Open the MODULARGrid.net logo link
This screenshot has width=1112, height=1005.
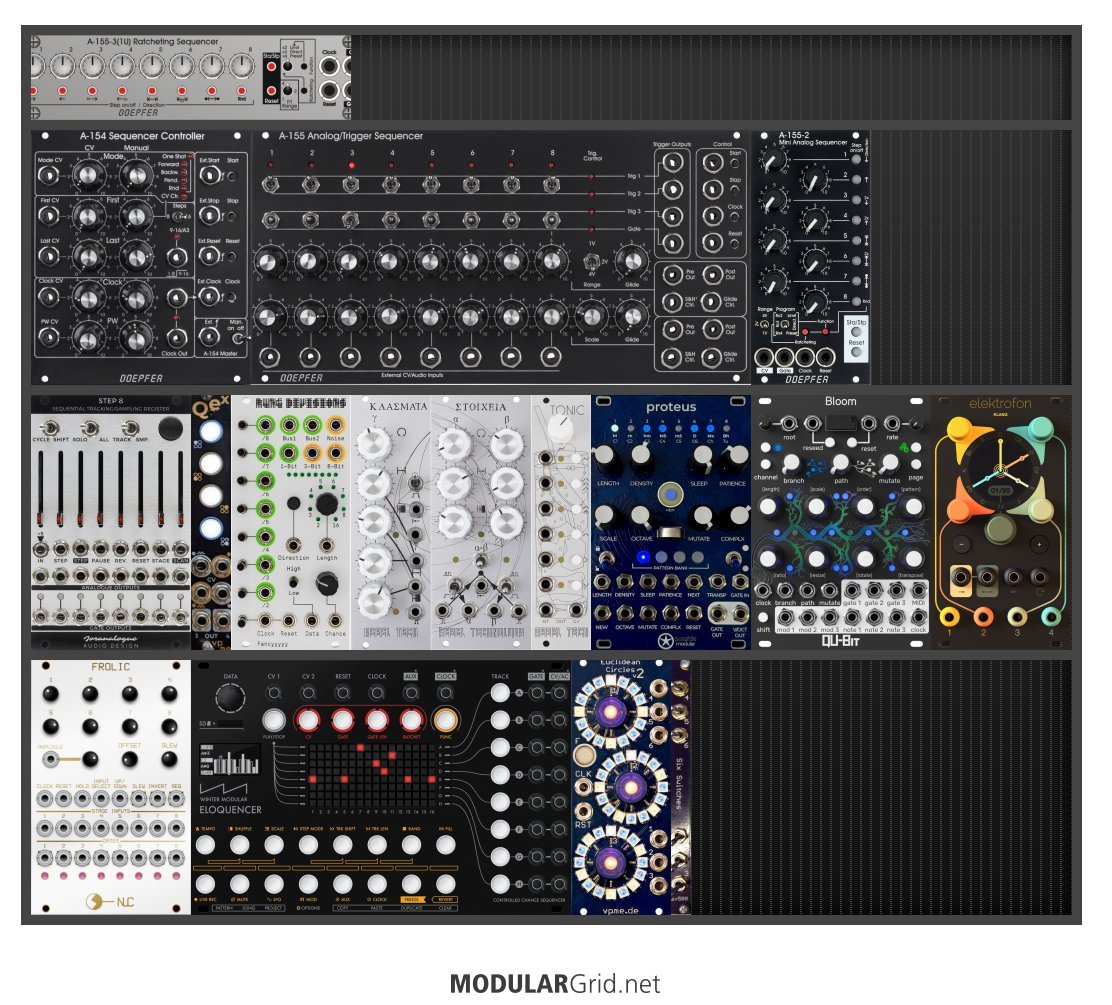(555, 984)
